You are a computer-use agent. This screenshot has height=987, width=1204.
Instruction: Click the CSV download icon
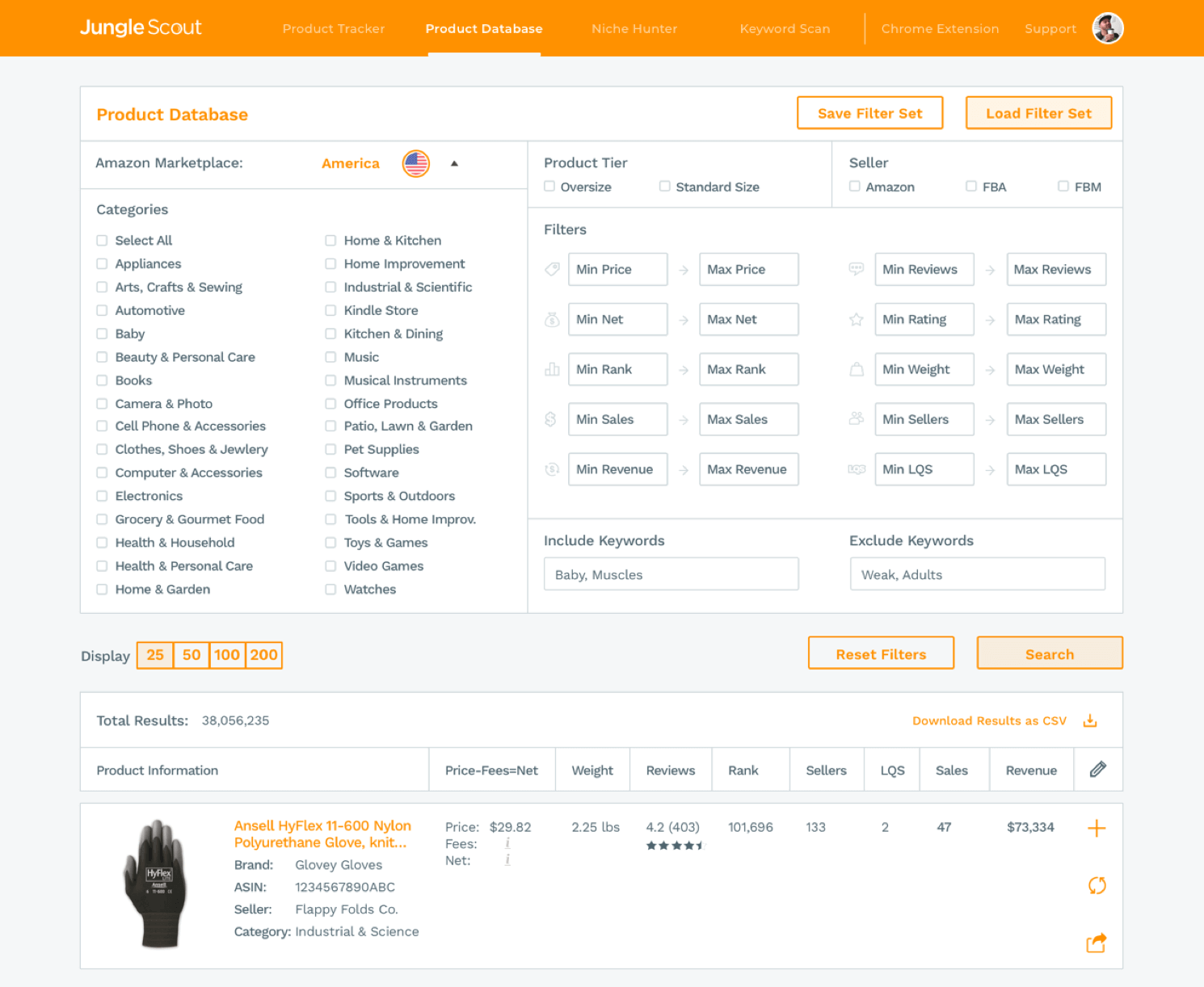1090,720
